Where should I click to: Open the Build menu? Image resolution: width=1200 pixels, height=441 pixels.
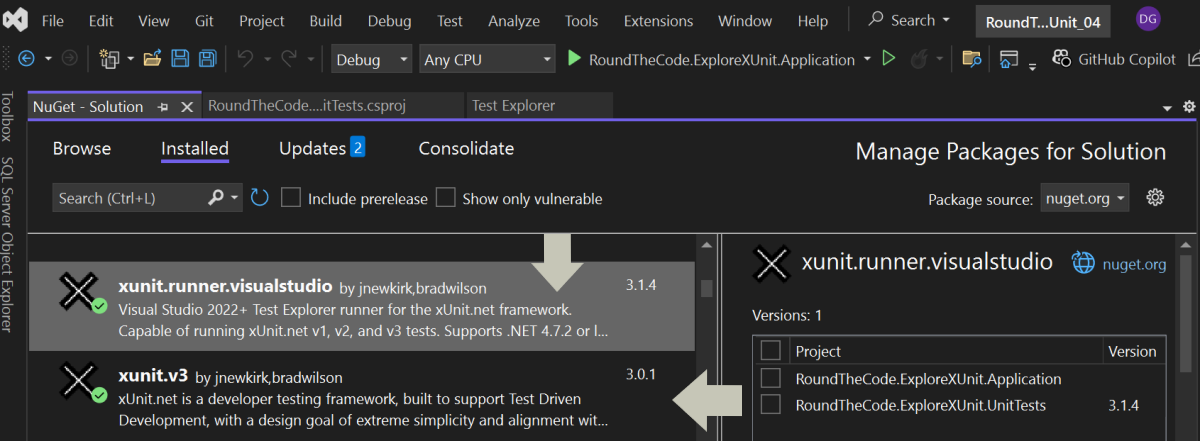[325, 21]
